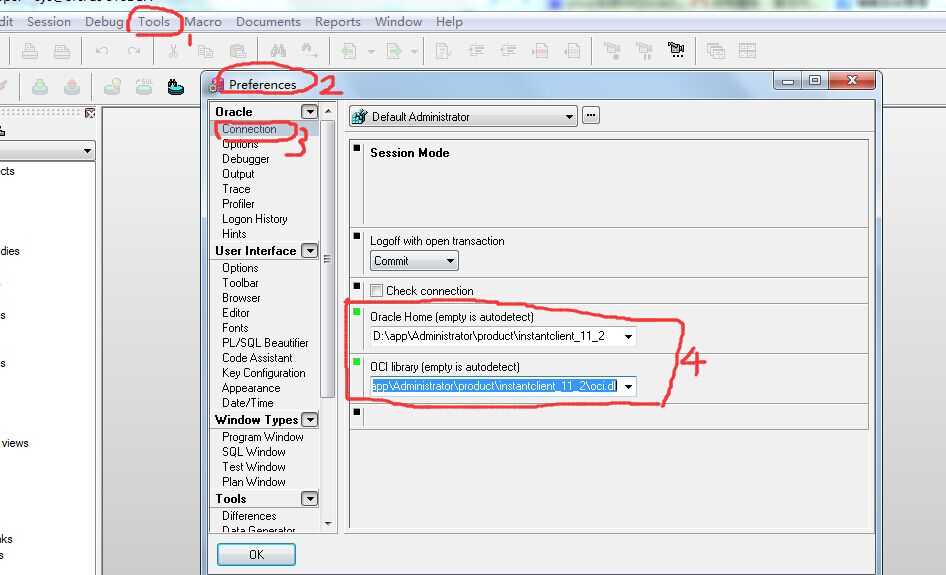
Task: Open the Help menu
Action: point(449,22)
